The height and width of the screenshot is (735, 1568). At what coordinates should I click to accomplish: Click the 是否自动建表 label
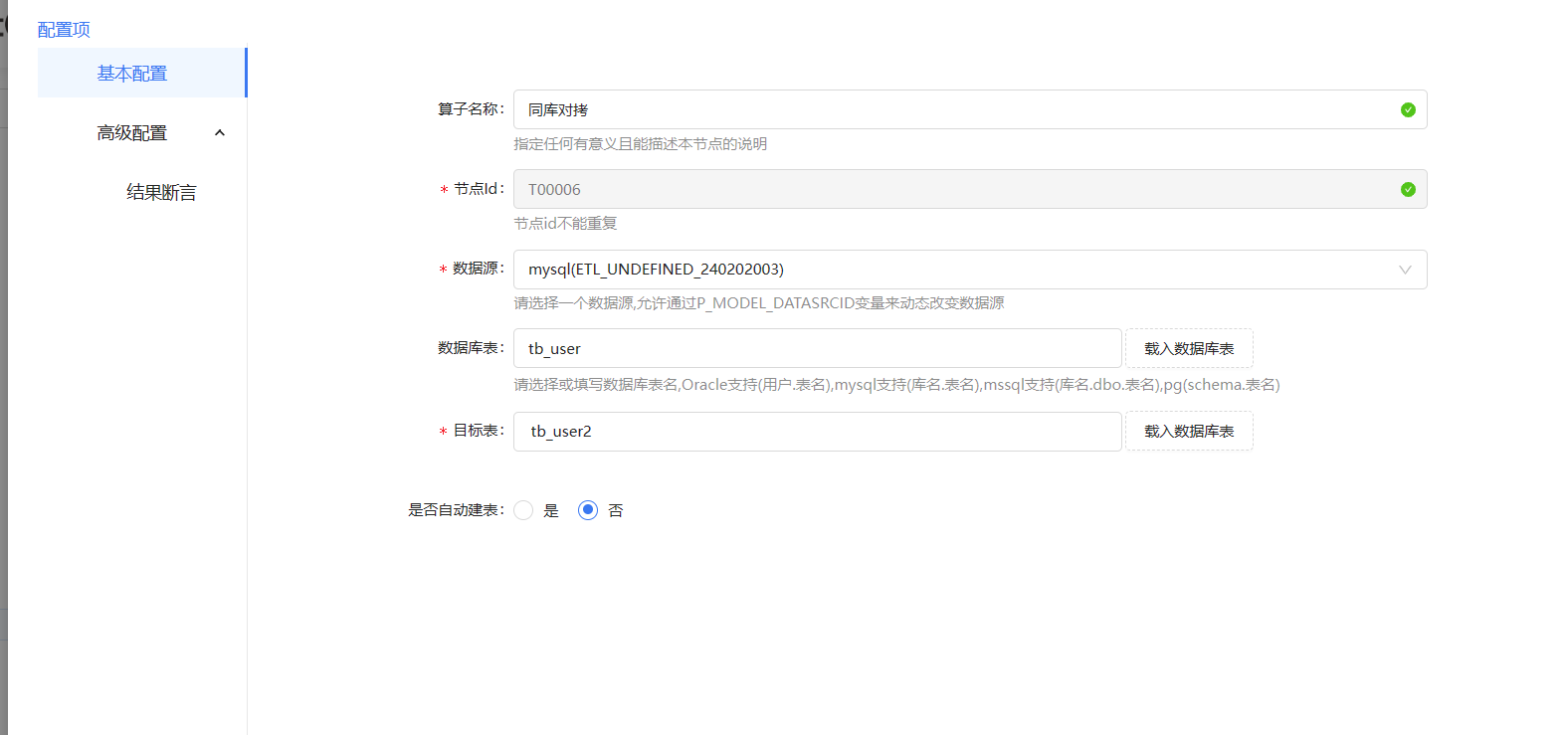(x=455, y=510)
